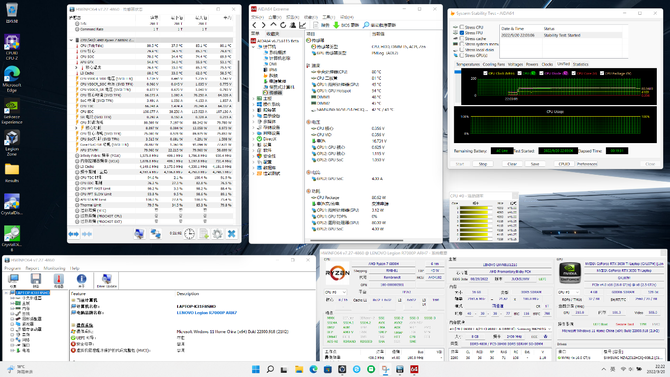Collapse the expanded Computer node in the AIDA64 tree
The width and height of the screenshot is (670, 377).
click(x=254, y=47)
